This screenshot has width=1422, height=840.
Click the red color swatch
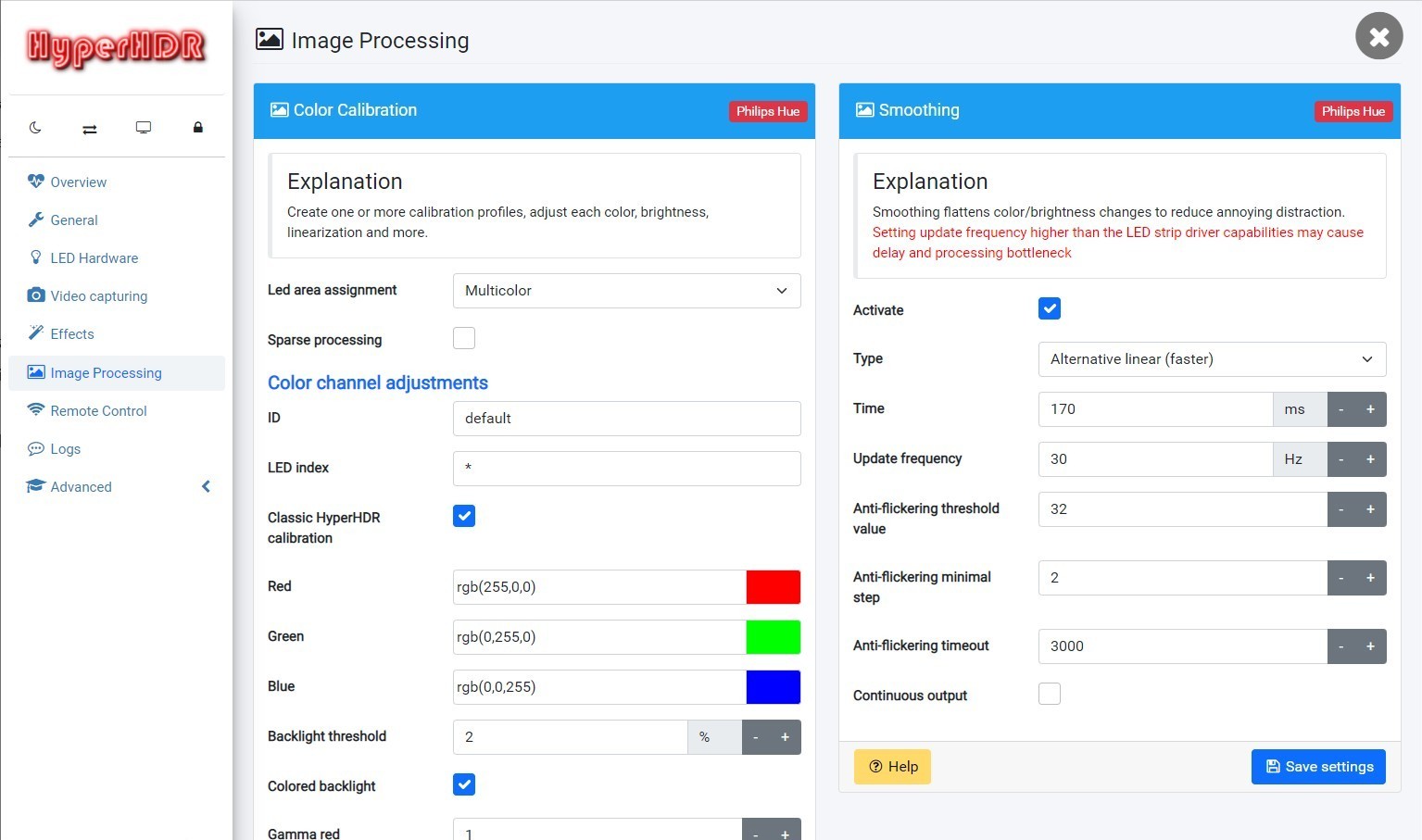(774, 587)
